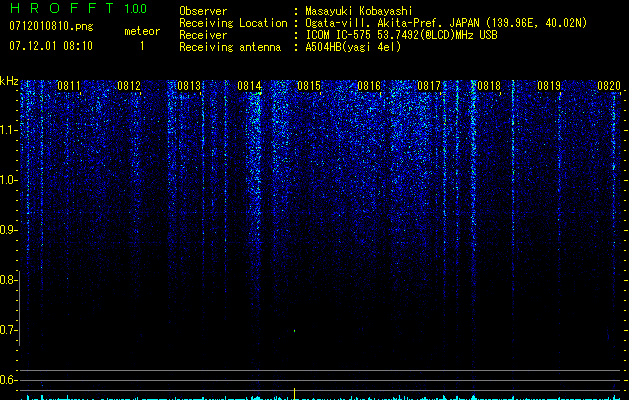
Task: Click observer name Masayuki Kobayashi
Action: tap(359, 11)
